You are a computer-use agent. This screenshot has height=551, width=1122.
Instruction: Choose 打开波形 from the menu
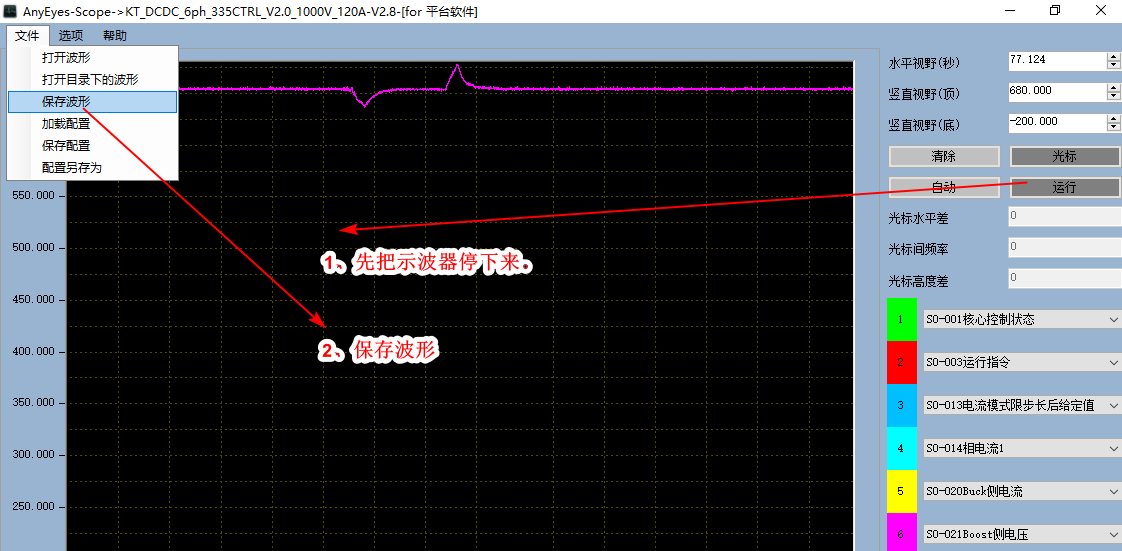[92, 57]
